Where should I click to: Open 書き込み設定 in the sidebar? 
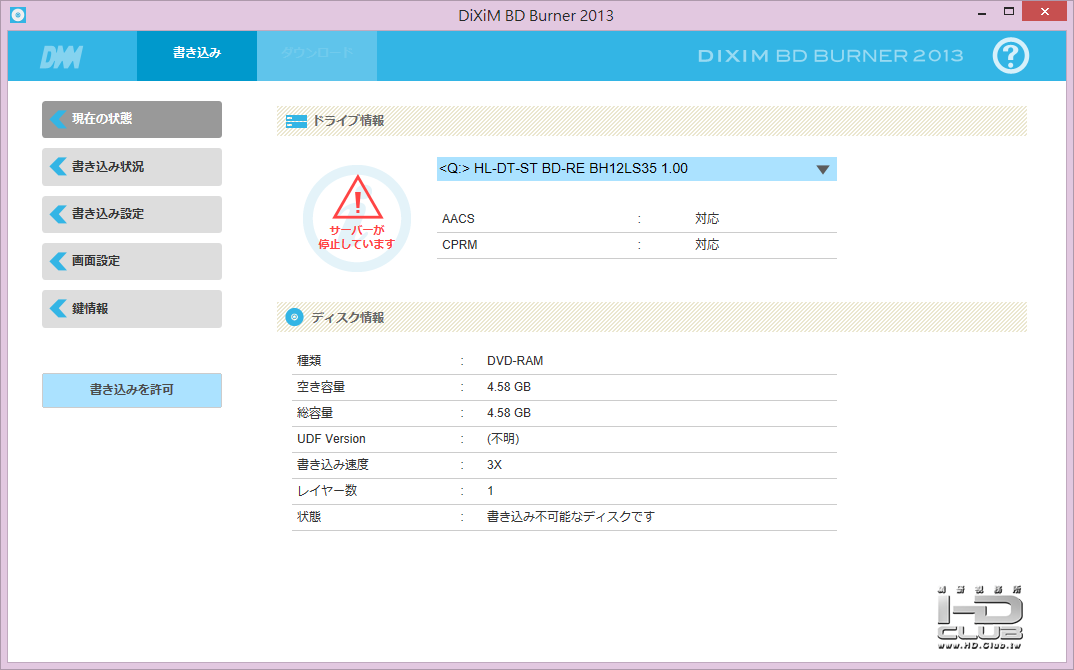(x=132, y=214)
